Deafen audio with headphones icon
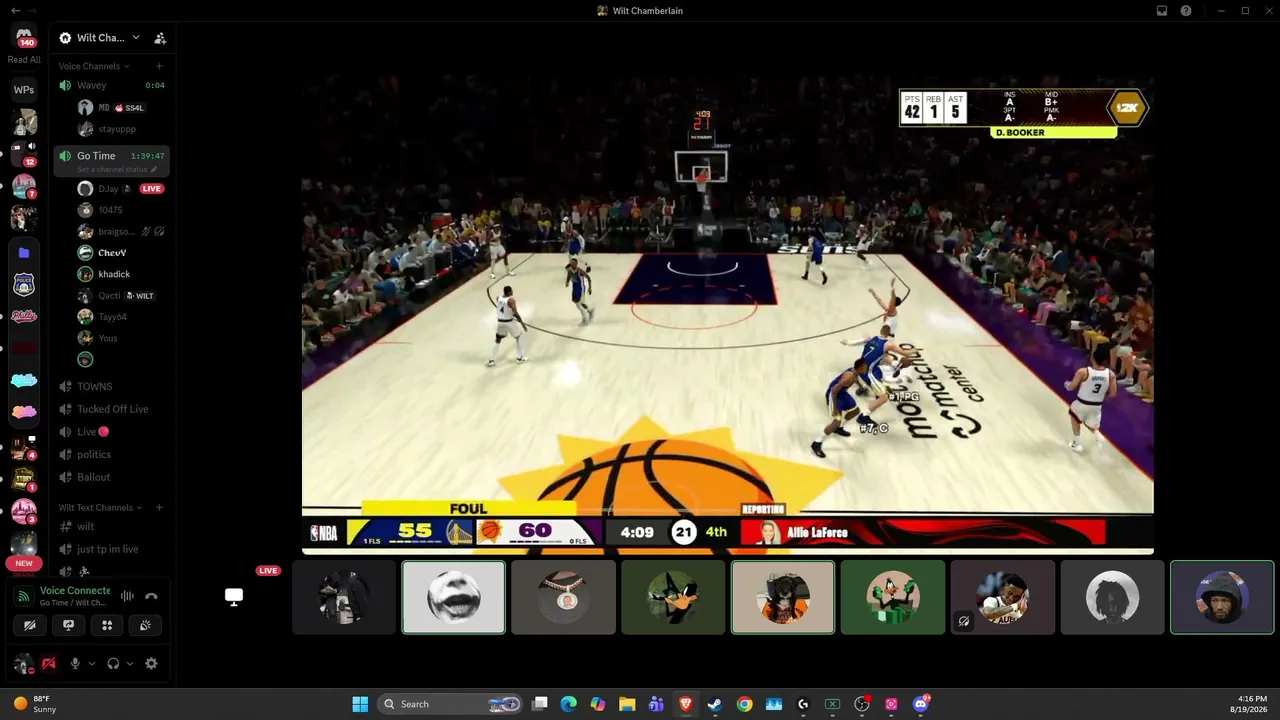 [x=113, y=663]
